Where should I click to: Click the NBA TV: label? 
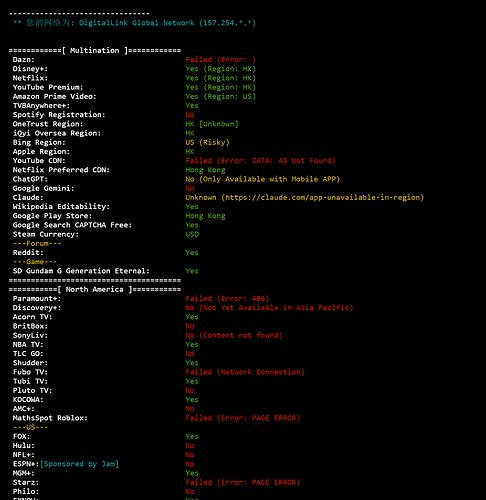click(28, 345)
